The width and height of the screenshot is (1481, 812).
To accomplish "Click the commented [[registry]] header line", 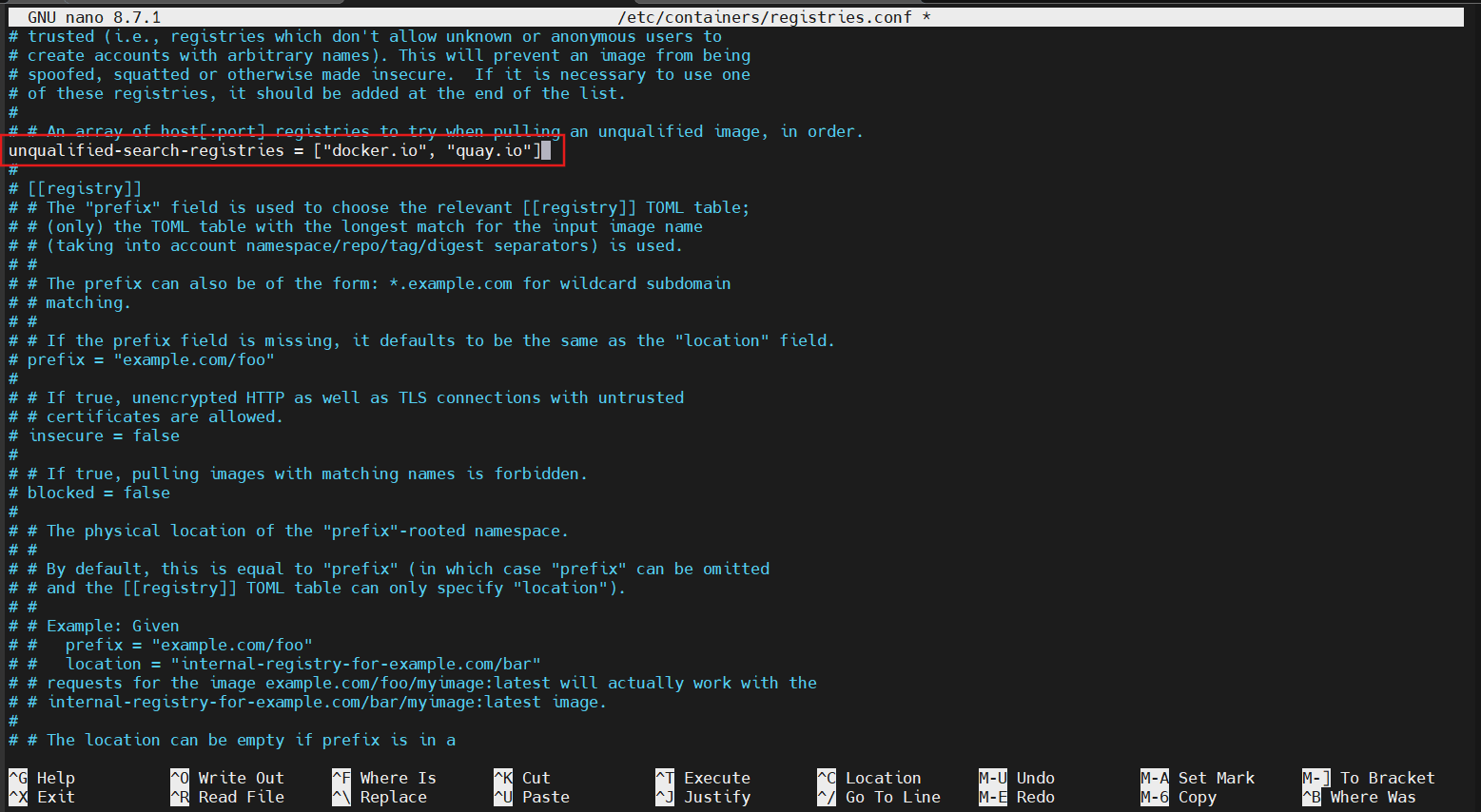I will [75, 188].
